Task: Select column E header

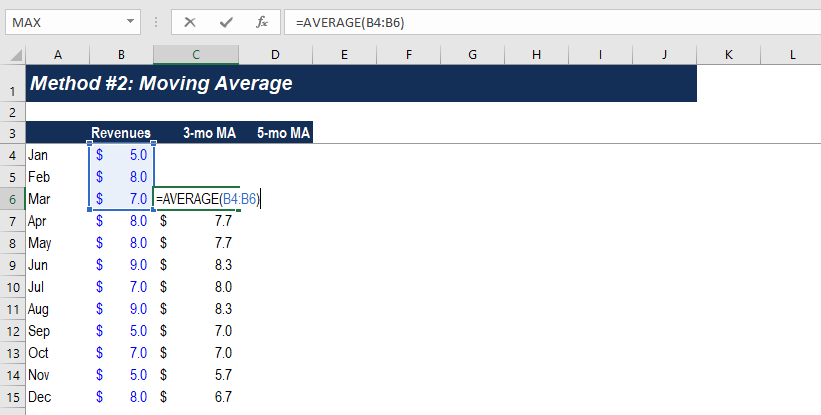Action: [x=345, y=54]
